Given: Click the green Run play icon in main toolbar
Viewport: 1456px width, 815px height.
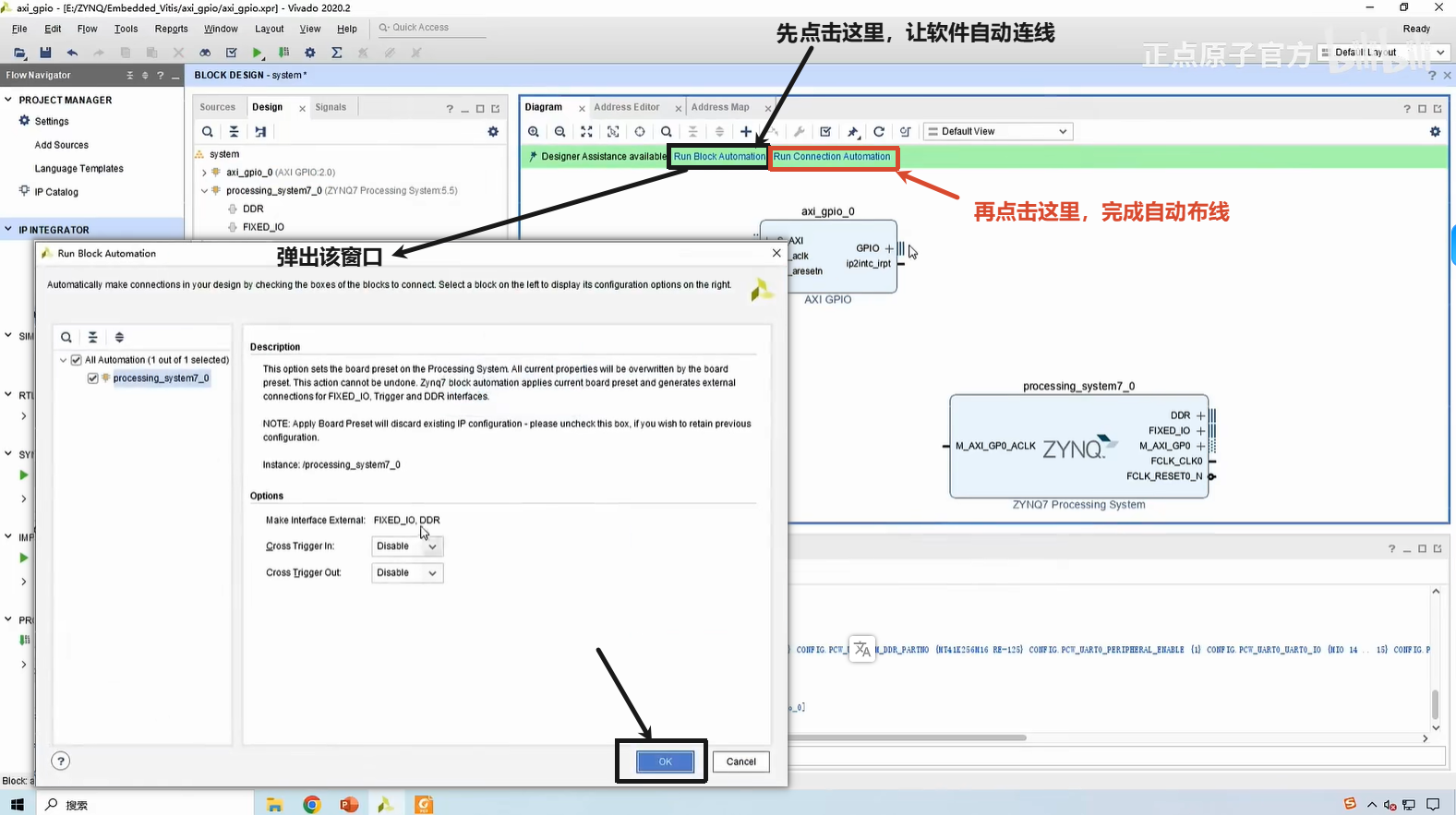Looking at the screenshot, I should 258,53.
